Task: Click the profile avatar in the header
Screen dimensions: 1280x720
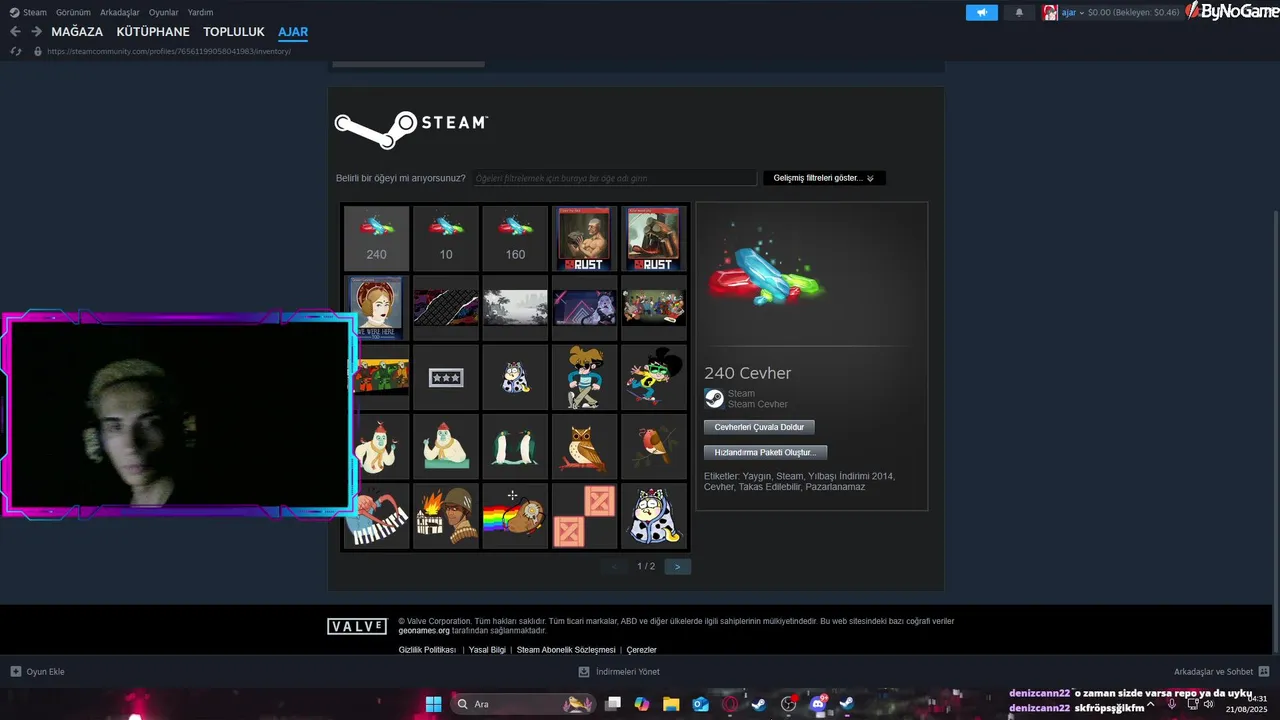Action: (1050, 12)
